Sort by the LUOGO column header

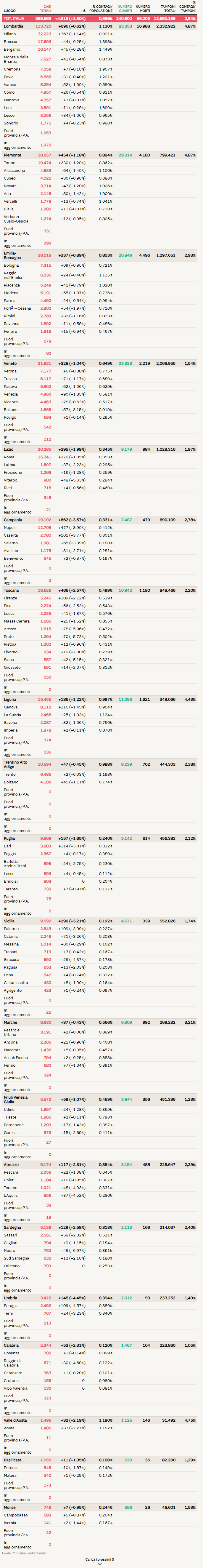point(10,10)
